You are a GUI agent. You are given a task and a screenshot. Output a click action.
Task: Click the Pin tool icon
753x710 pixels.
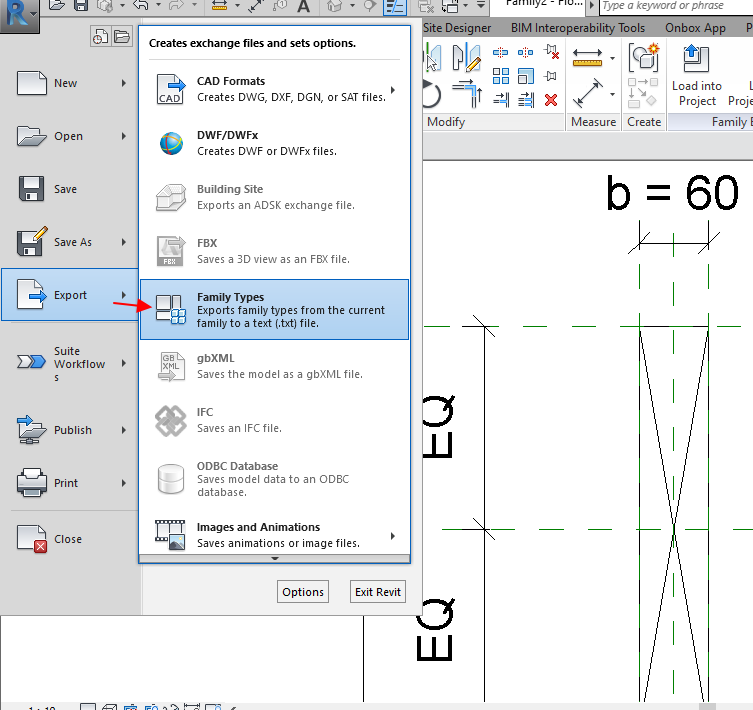[x=551, y=76]
